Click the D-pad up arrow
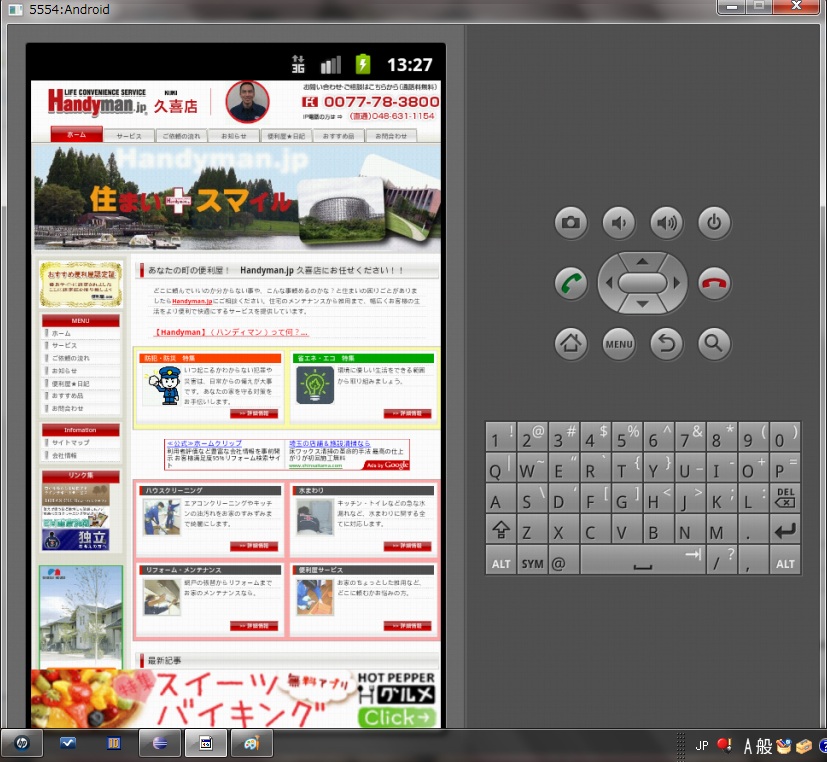 pyautogui.click(x=642, y=262)
